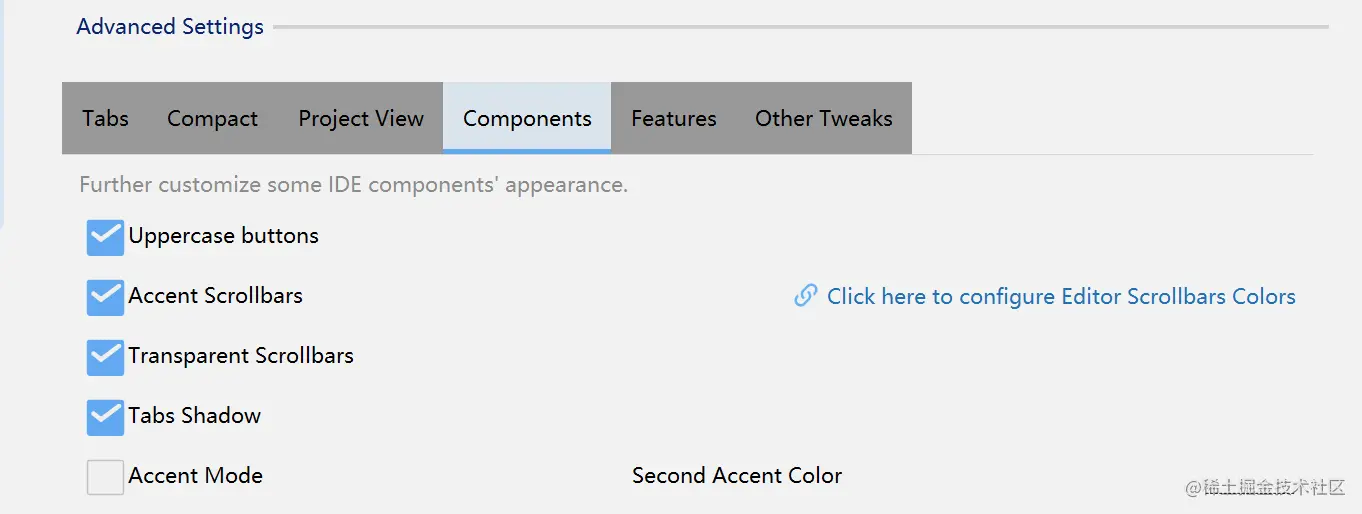This screenshot has width=1362, height=514.
Task: Uncheck the Uppercase buttons checkbox
Action: point(105,238)
